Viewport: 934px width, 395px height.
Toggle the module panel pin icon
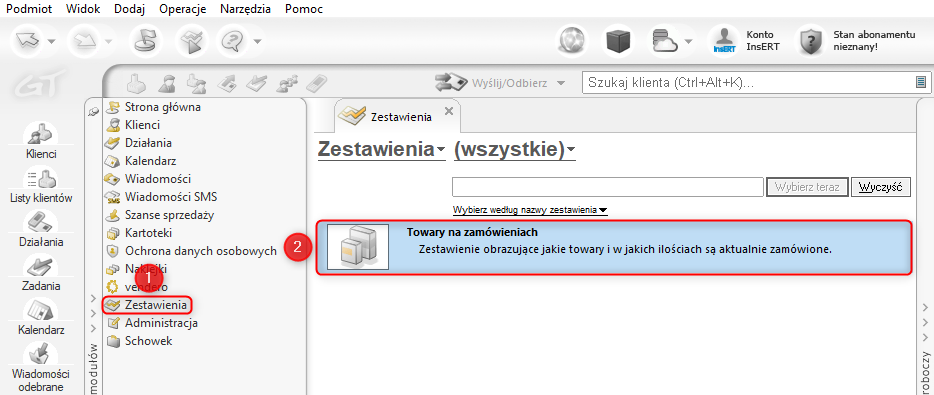92,110
